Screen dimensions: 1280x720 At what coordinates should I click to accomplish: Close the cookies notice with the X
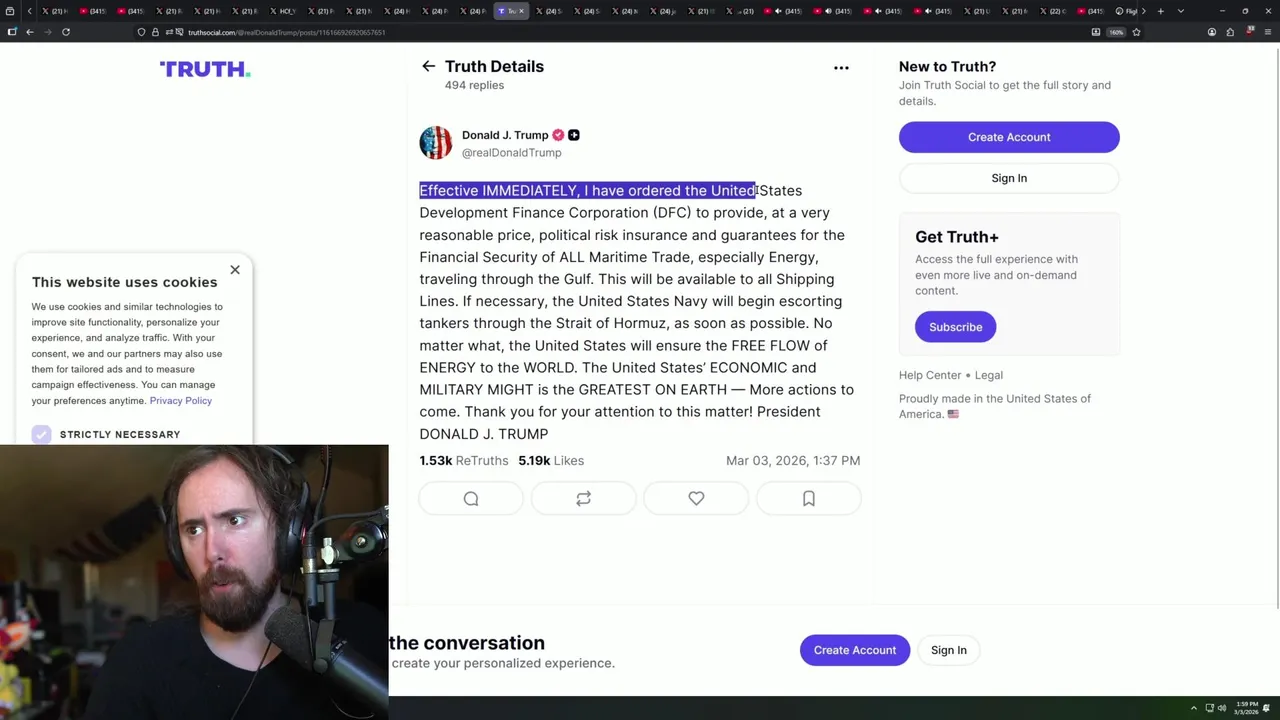click(235, 270)
